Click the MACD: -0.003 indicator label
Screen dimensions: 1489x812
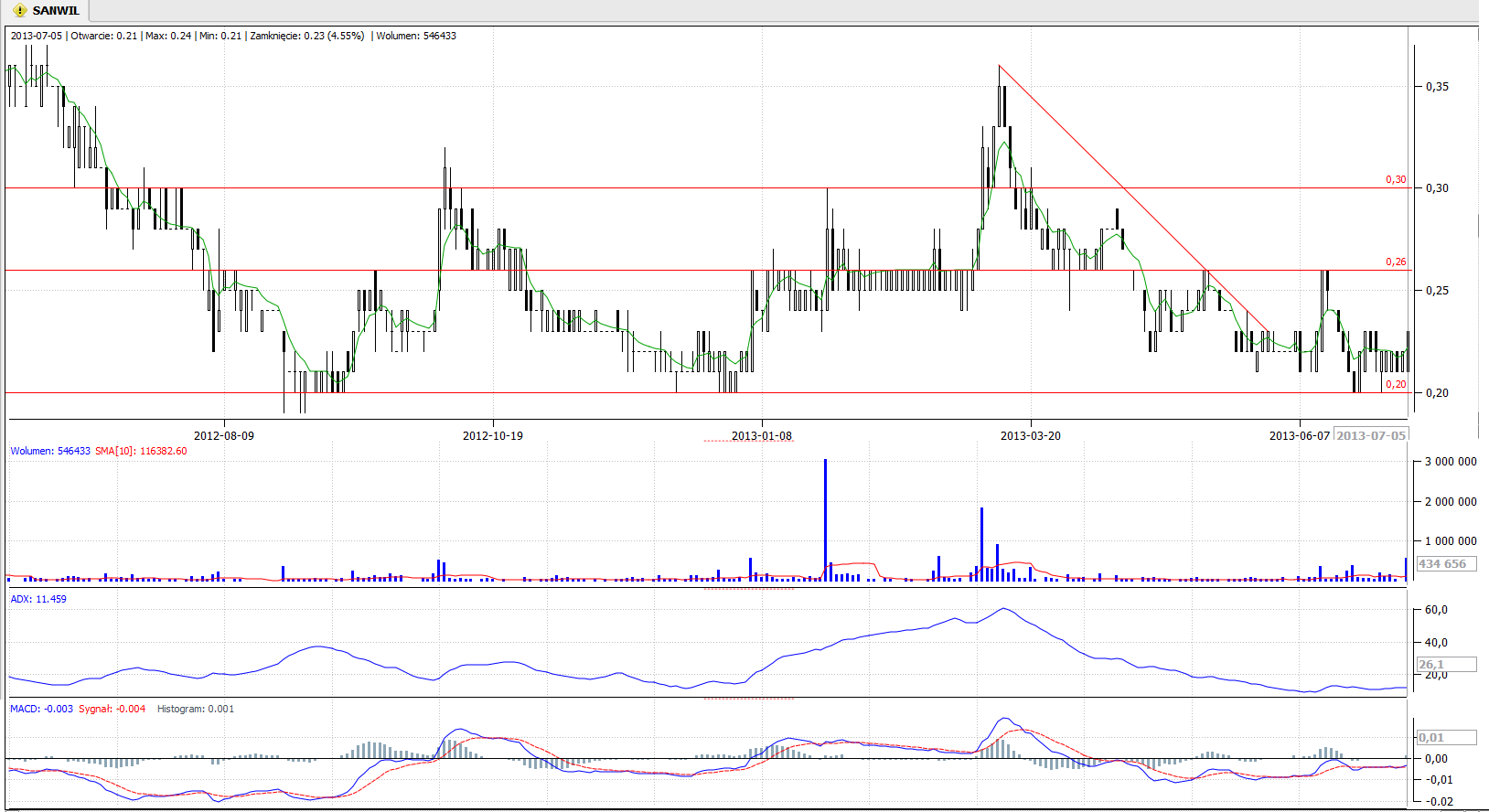(42, 709)
